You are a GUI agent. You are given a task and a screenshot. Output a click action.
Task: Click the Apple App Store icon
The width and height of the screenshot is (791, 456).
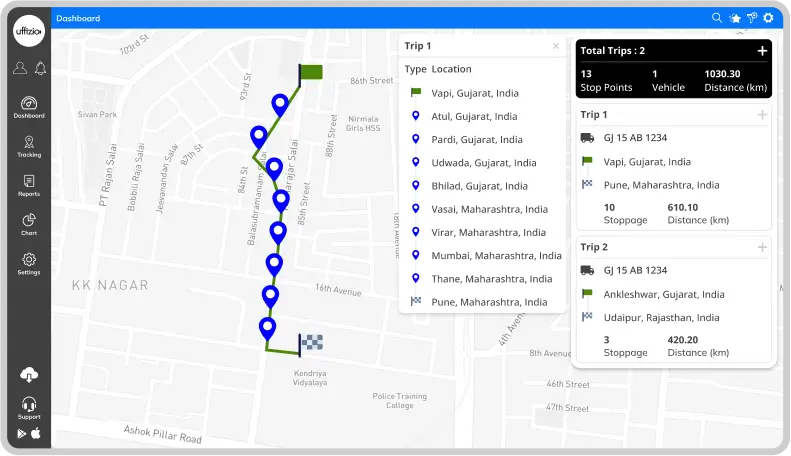pyautogui.click(x=37, y=433)
